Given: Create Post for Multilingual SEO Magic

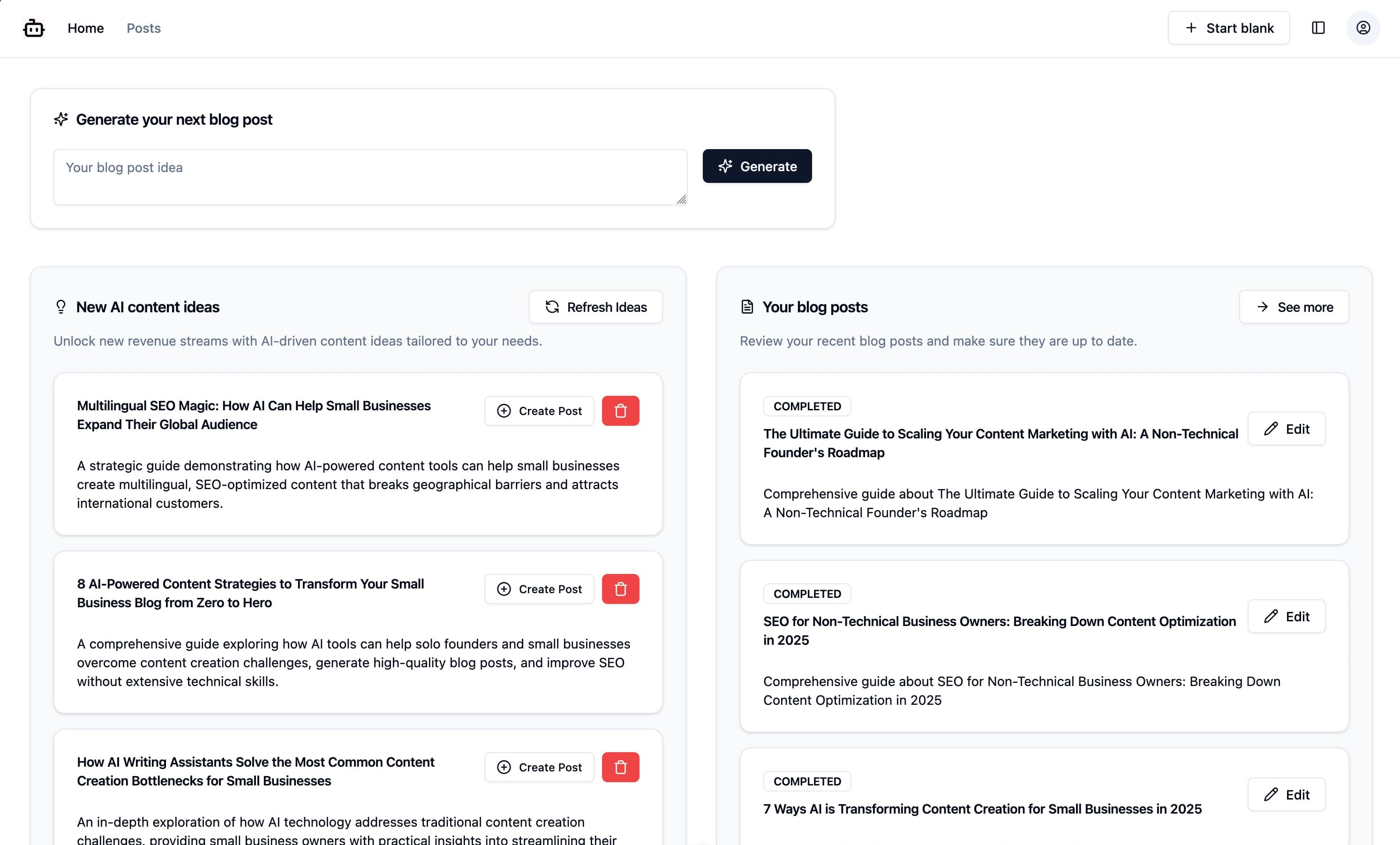Looking at the screenshot, I should 539,411.
